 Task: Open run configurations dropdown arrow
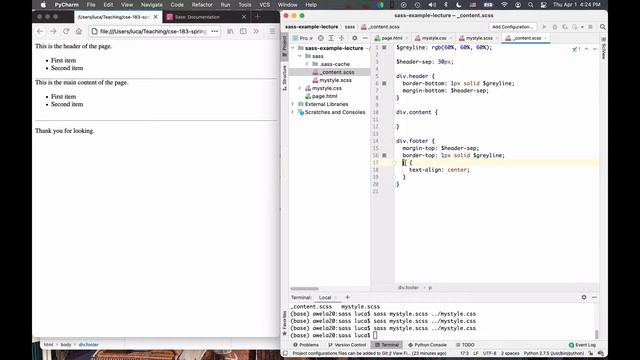tap(582, 27)
